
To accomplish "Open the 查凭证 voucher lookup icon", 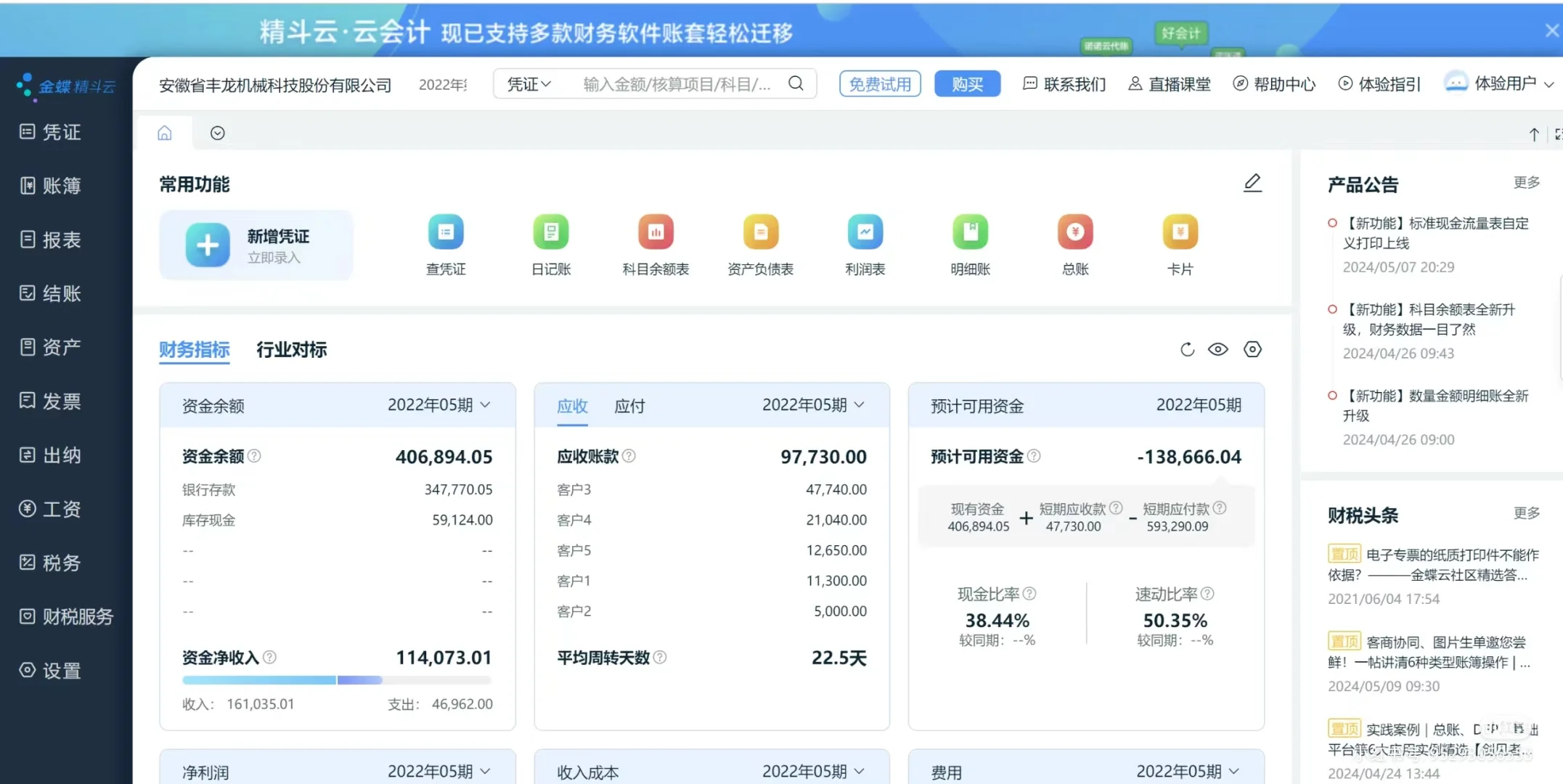I will tap(446, 232).
